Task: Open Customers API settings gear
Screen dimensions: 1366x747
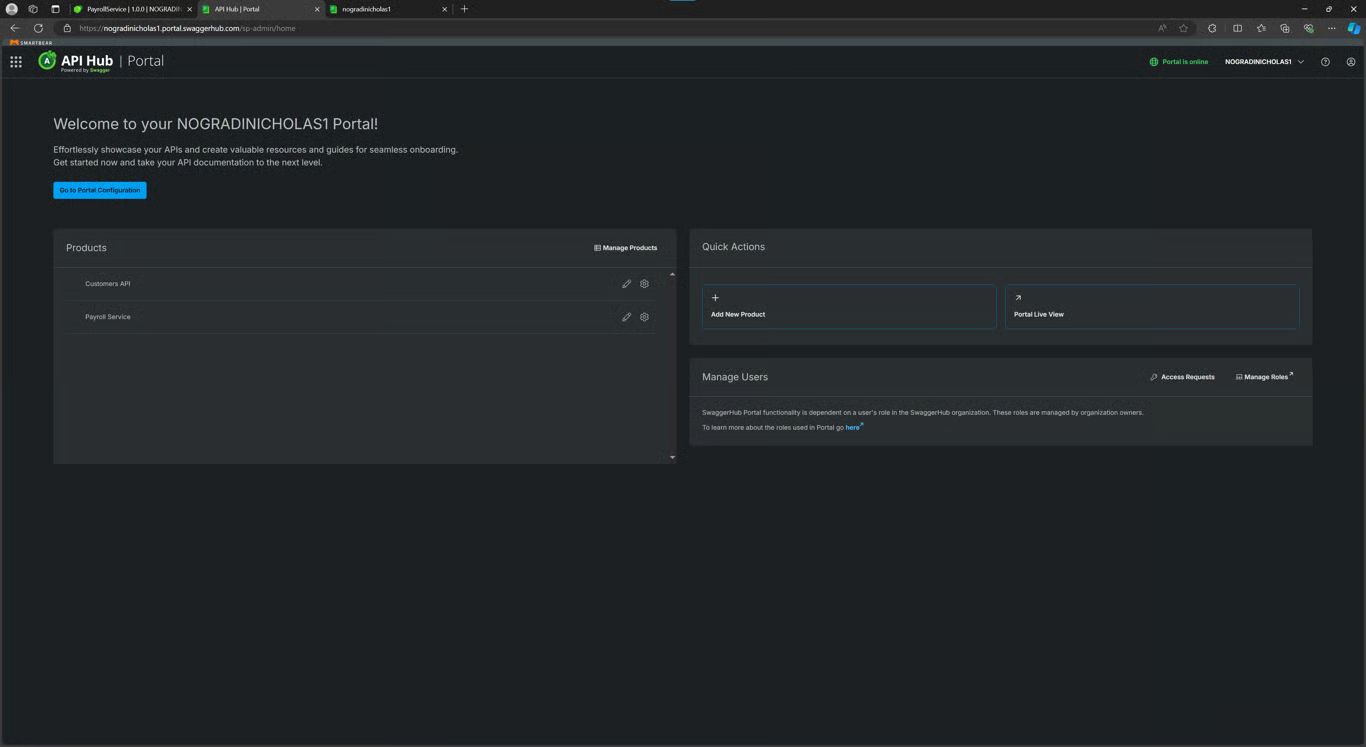Action: [x=645, y=284]
